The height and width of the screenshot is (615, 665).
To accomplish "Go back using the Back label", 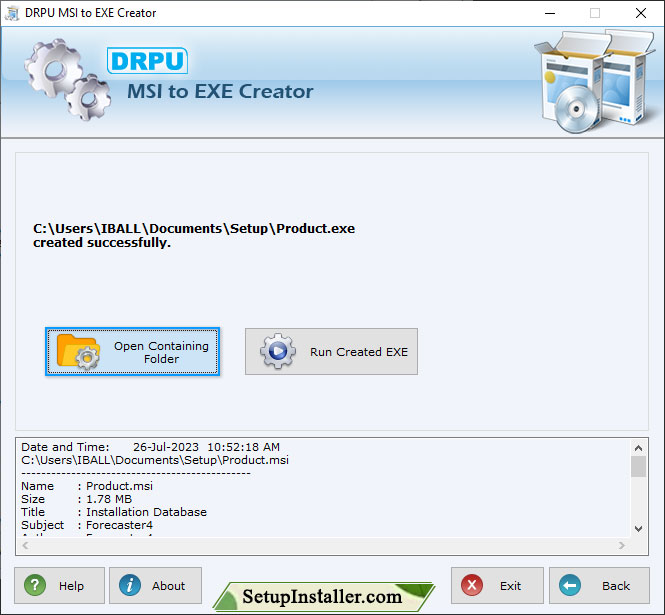I will (x=616, y=586).
